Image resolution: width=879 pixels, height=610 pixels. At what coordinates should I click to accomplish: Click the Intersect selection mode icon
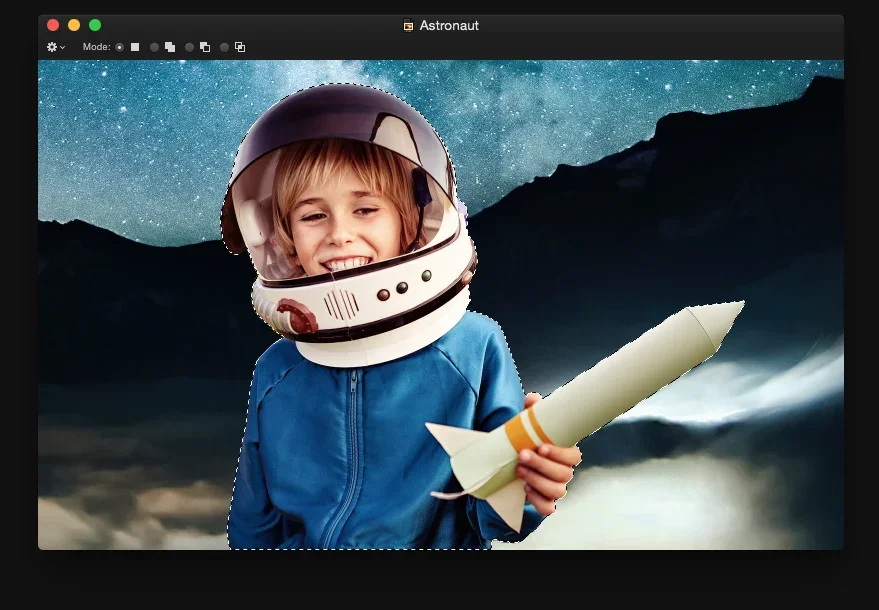(240, 46)
